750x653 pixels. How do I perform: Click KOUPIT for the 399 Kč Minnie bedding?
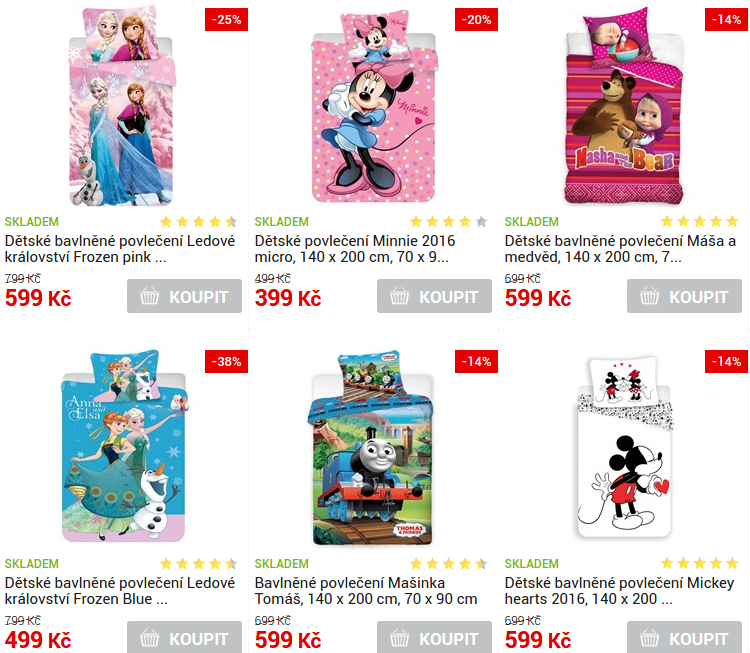(x=434, y=296)
